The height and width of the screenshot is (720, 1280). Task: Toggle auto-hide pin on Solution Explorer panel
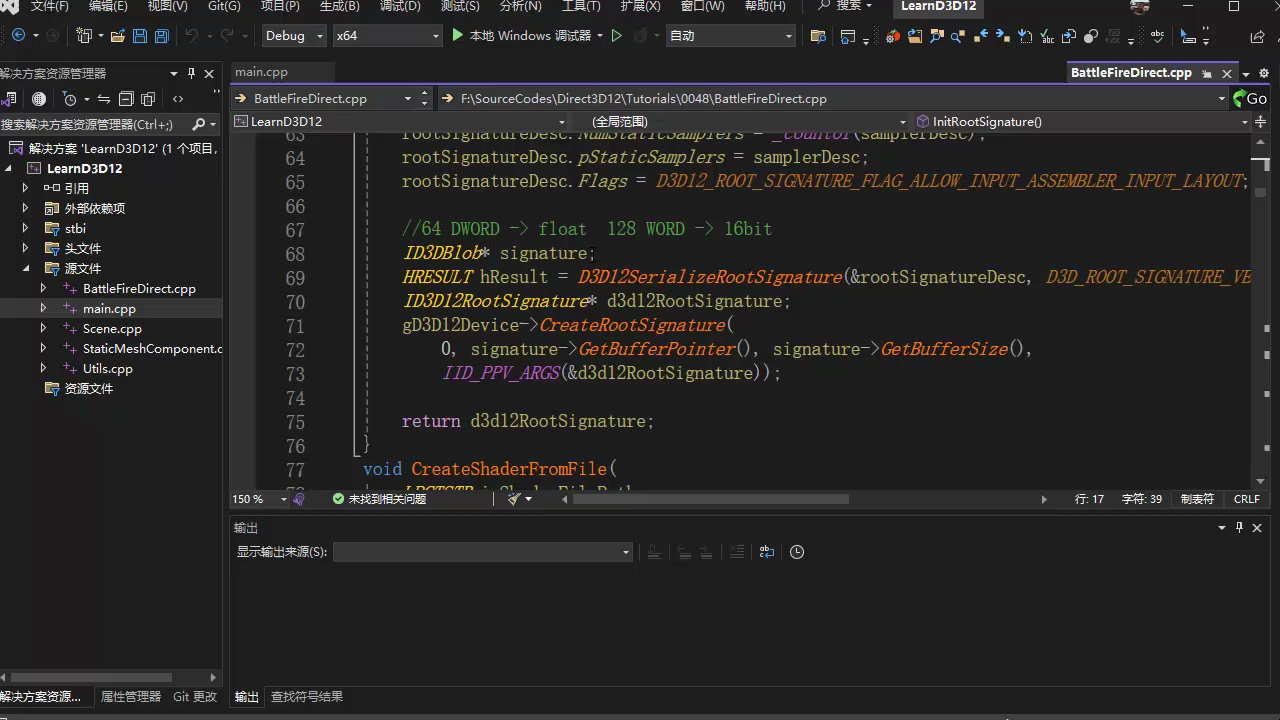pos(191,73)
